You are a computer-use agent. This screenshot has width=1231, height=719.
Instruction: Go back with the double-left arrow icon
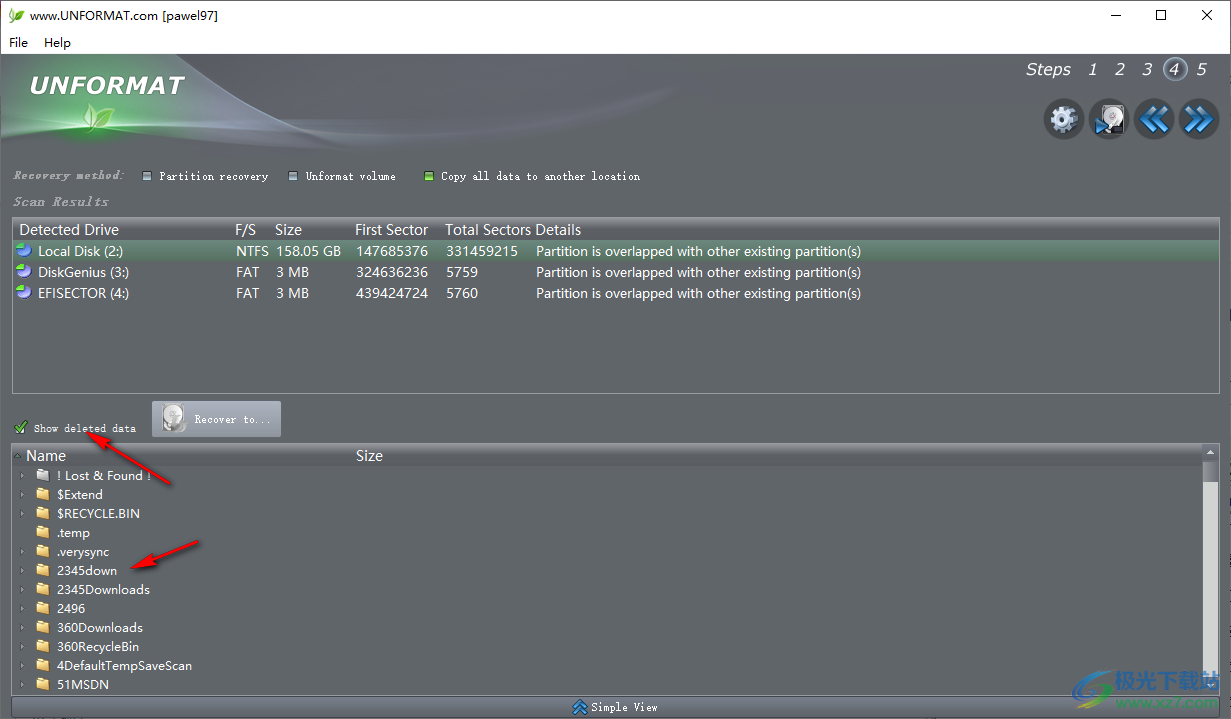coord(1153,119)
